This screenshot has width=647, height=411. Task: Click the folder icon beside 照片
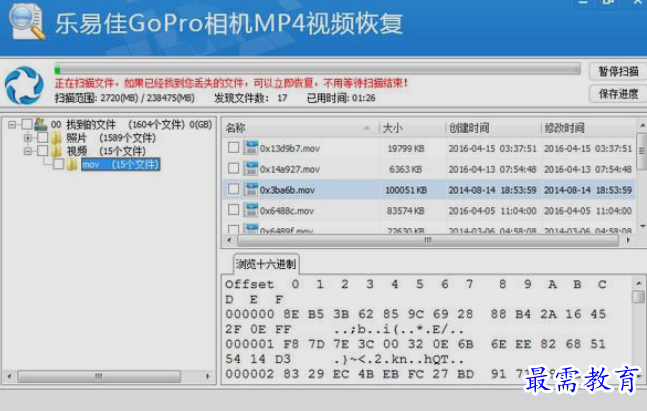click(x=57, y=137)
